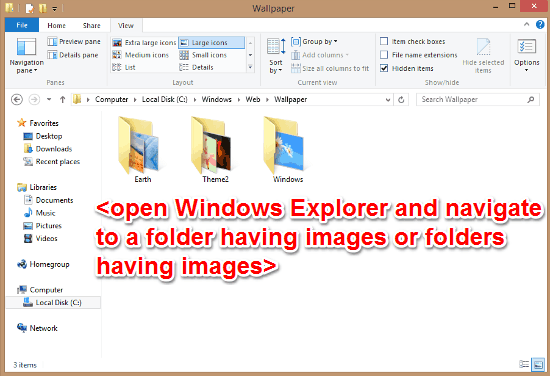Enable Item check boxes
The width and height of the screenshot is (550, 376).
pyautogui.click(x=384, y=41)
